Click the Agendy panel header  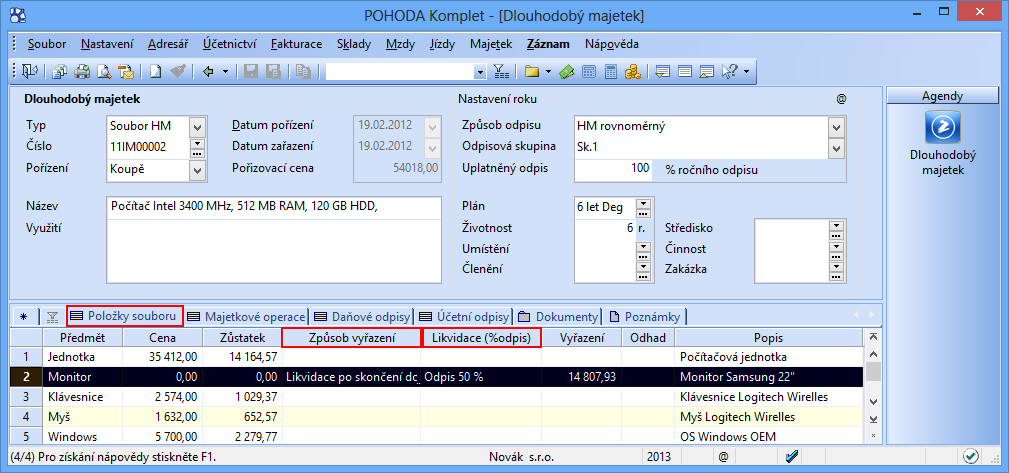tap(943, 96)
